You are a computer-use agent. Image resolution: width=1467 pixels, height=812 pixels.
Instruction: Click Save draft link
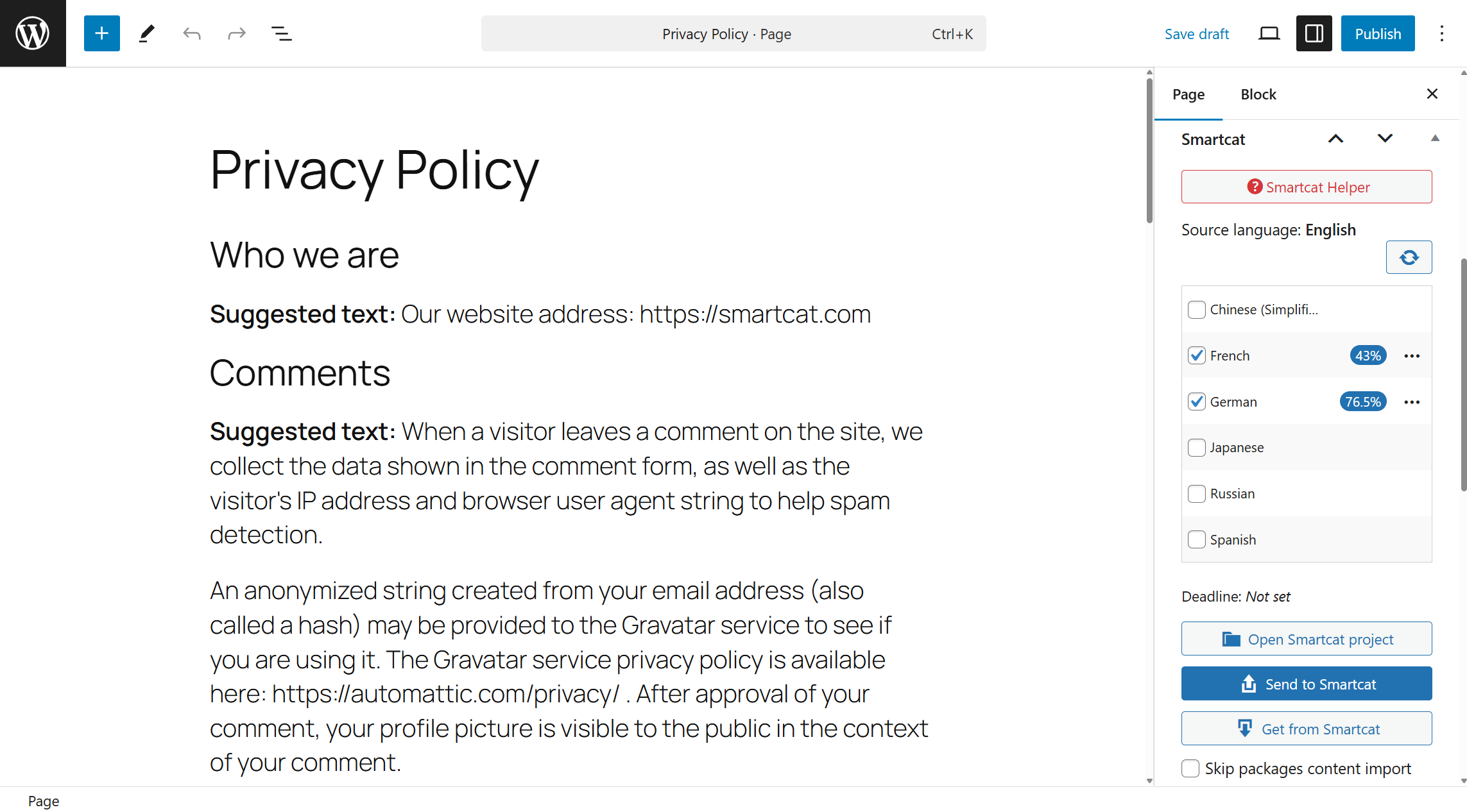click(1196, 34)
